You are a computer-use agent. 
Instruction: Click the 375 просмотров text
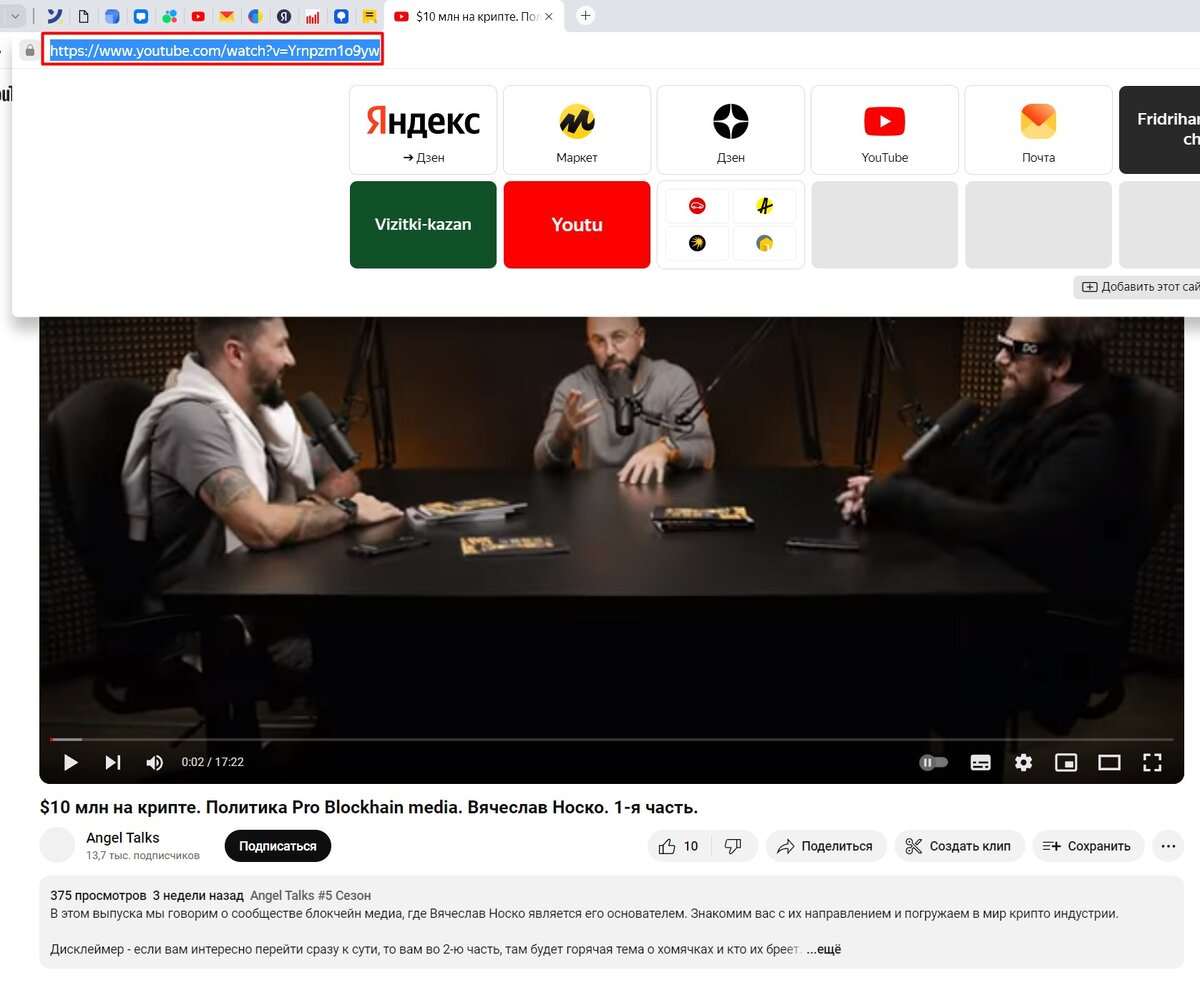(98, 896)
